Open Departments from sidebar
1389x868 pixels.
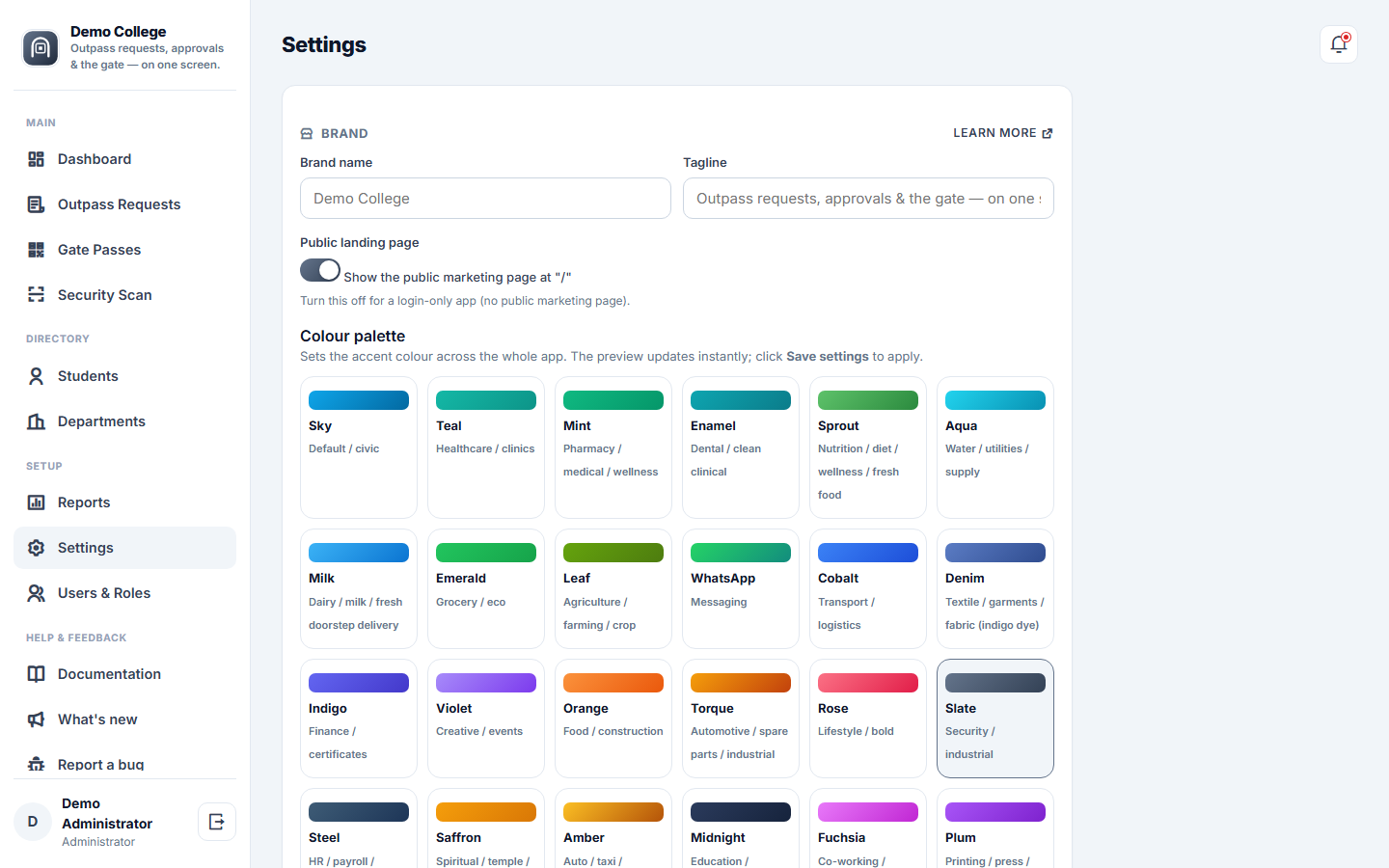[124, 421]
